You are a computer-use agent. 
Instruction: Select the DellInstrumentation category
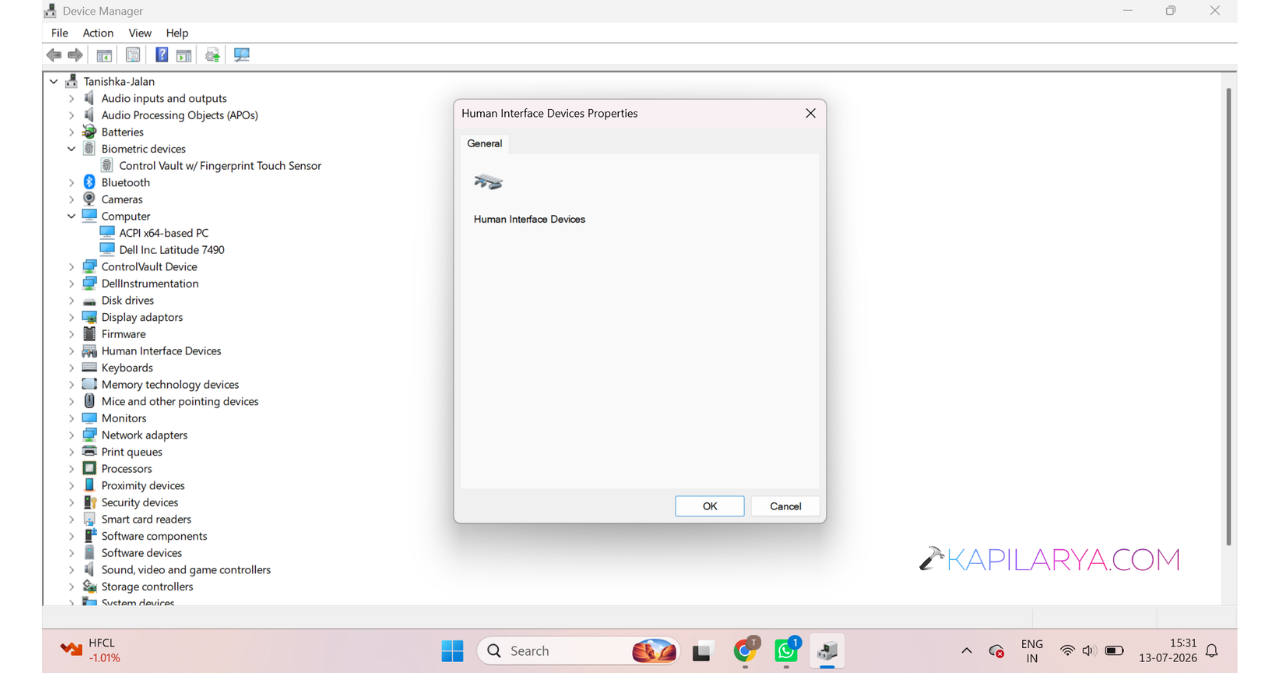point(150,284)
